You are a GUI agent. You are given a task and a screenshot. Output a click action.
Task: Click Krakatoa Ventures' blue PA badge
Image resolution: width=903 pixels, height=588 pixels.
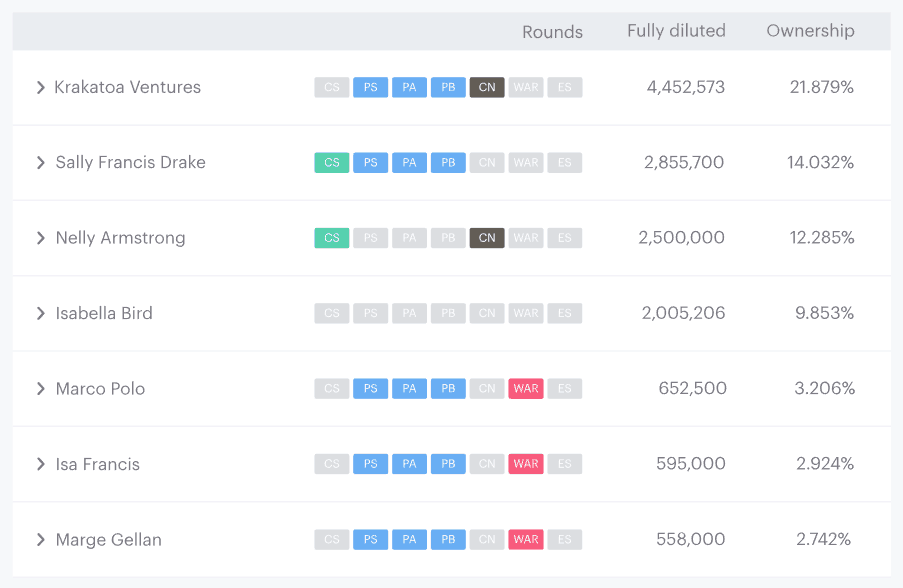coord(409,88)
